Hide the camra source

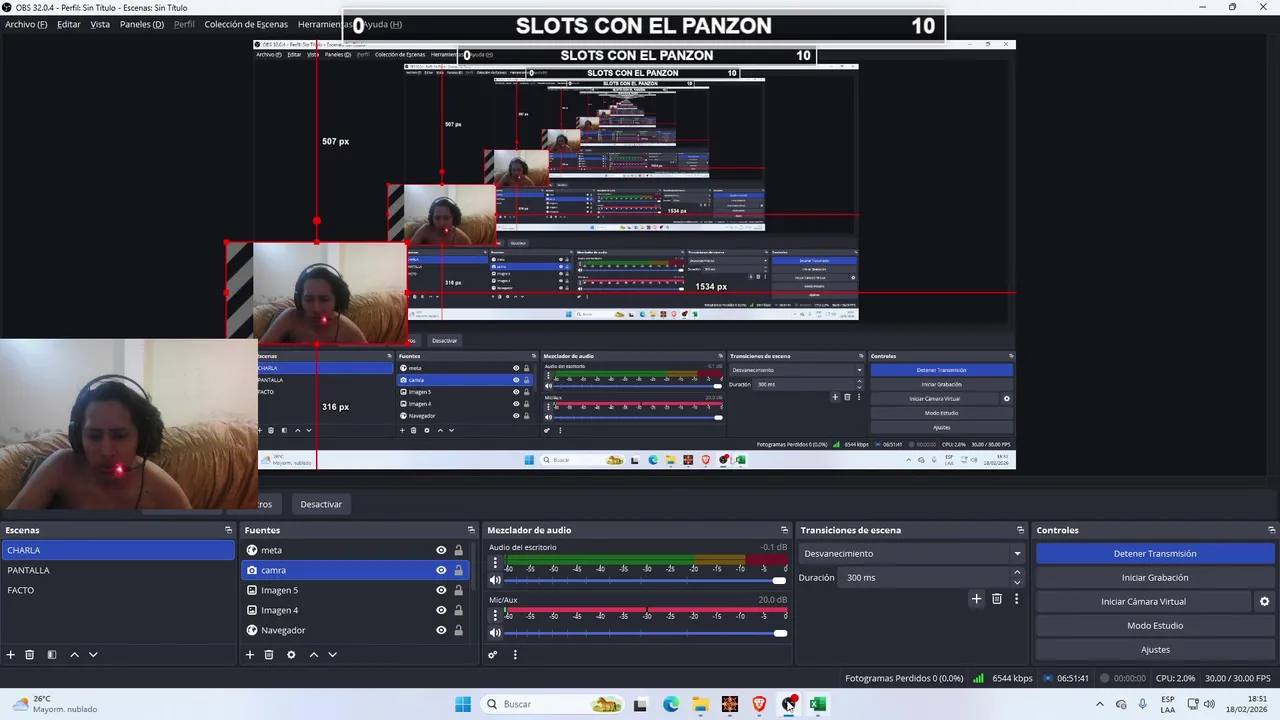[x=441, y=570]
